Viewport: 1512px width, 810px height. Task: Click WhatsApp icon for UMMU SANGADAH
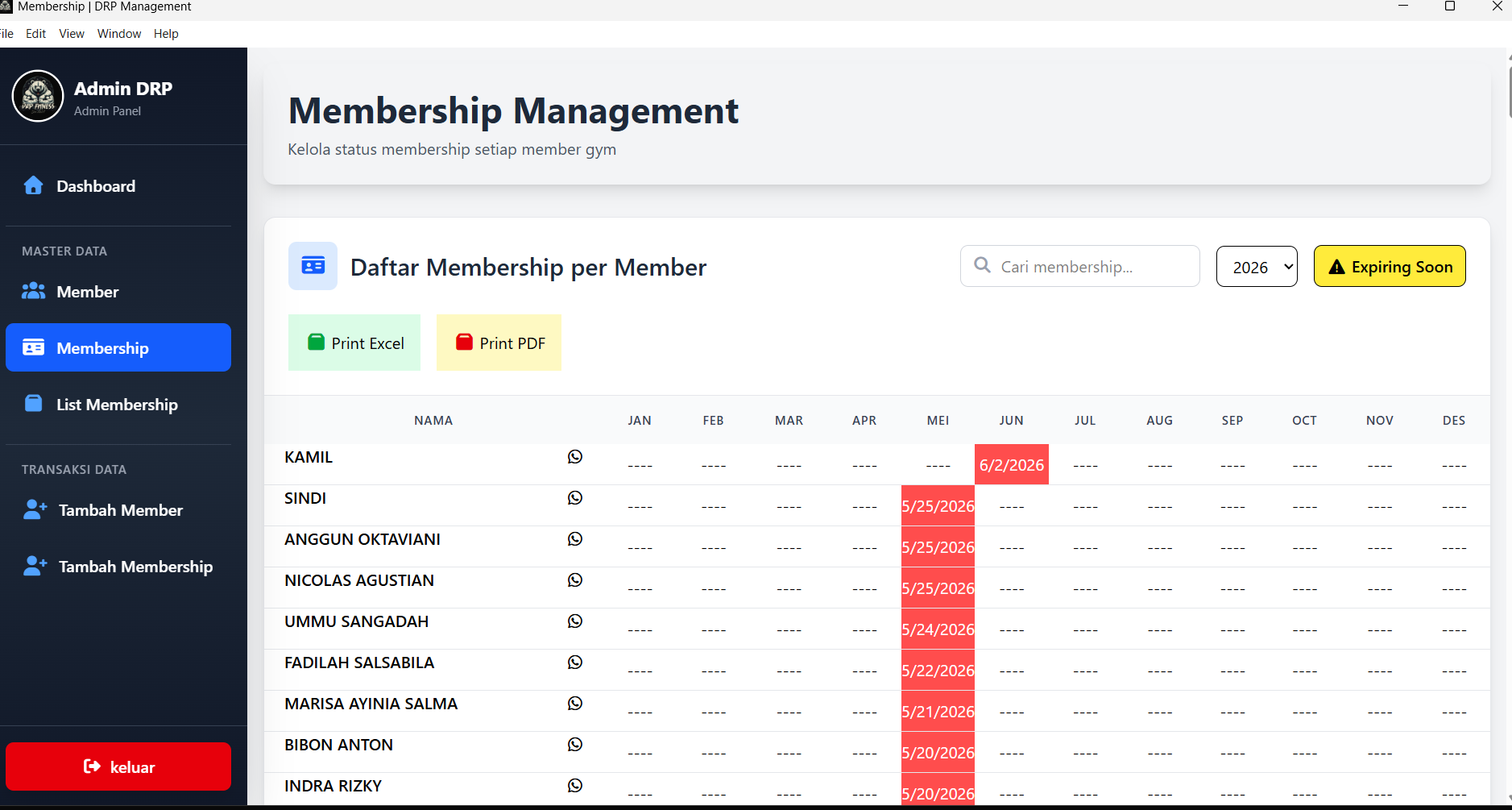(x=575, y=621)
